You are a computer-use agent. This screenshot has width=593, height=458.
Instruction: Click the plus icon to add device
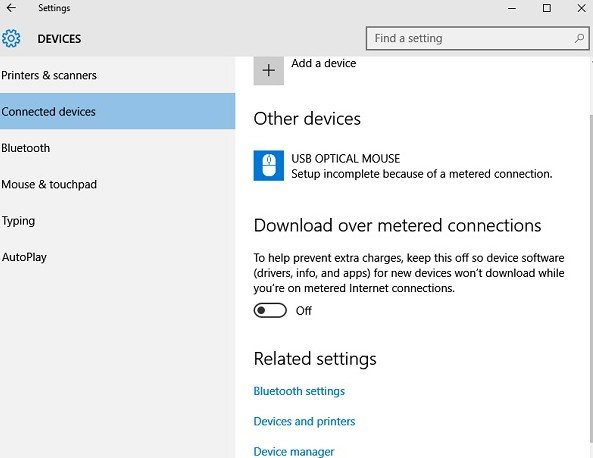tap(269, 70)
